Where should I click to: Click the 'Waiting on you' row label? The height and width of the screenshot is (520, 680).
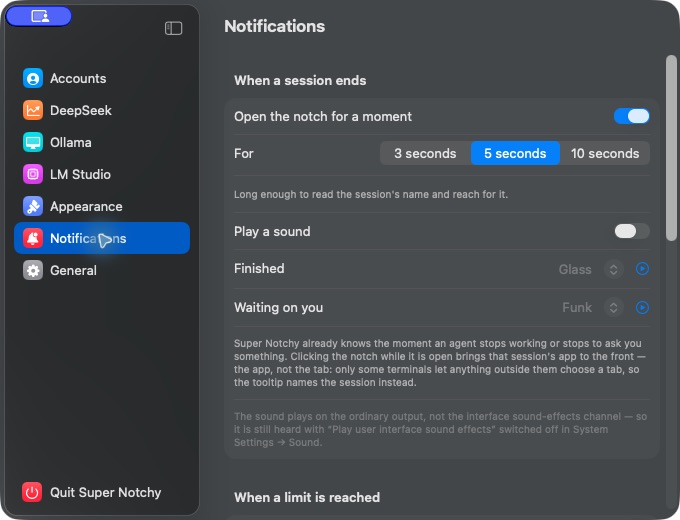click(x=278, y=307)
